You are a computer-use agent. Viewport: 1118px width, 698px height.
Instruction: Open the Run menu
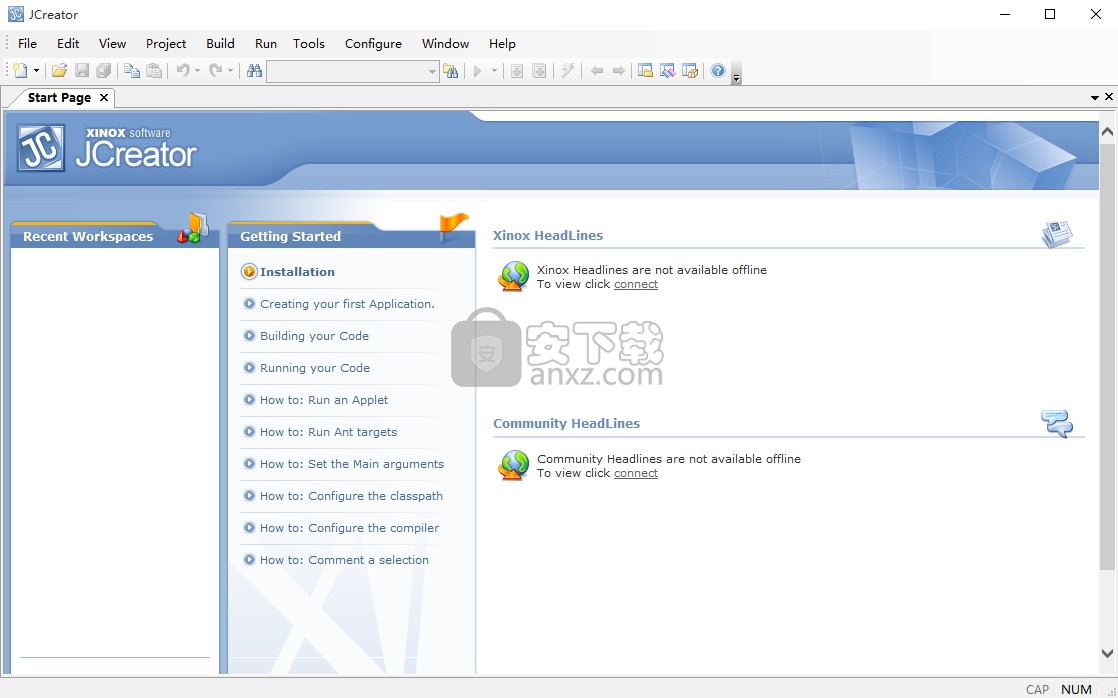pyautogui.click(x=266, y=43)
